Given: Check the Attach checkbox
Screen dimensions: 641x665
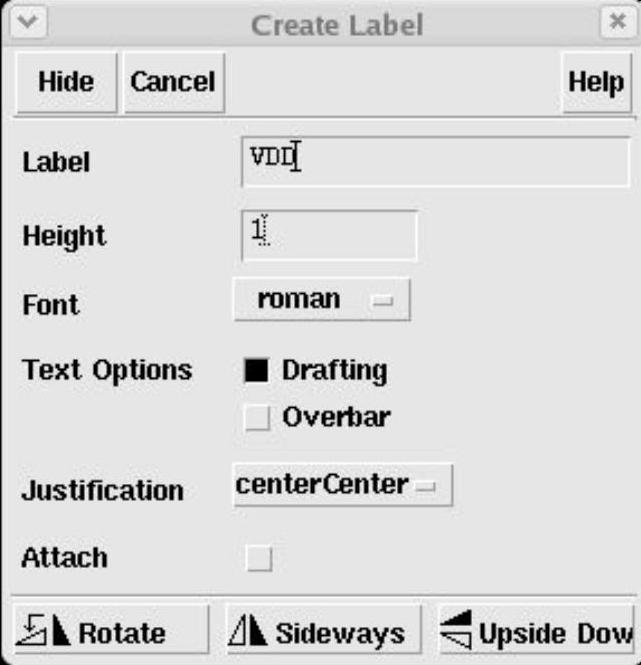Looking at the screenshot, I should tap(258, 558).
